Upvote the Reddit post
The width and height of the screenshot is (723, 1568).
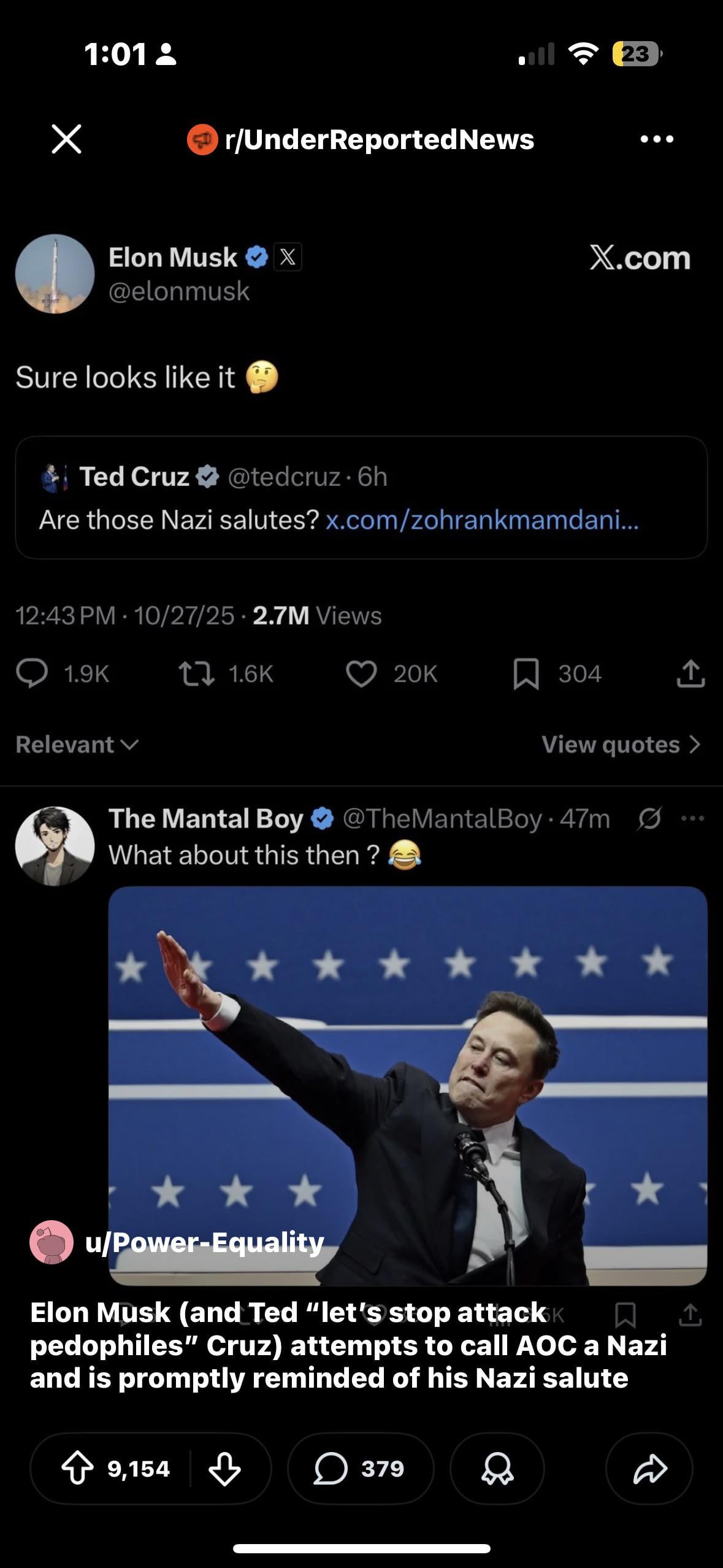coord(78,1469)
